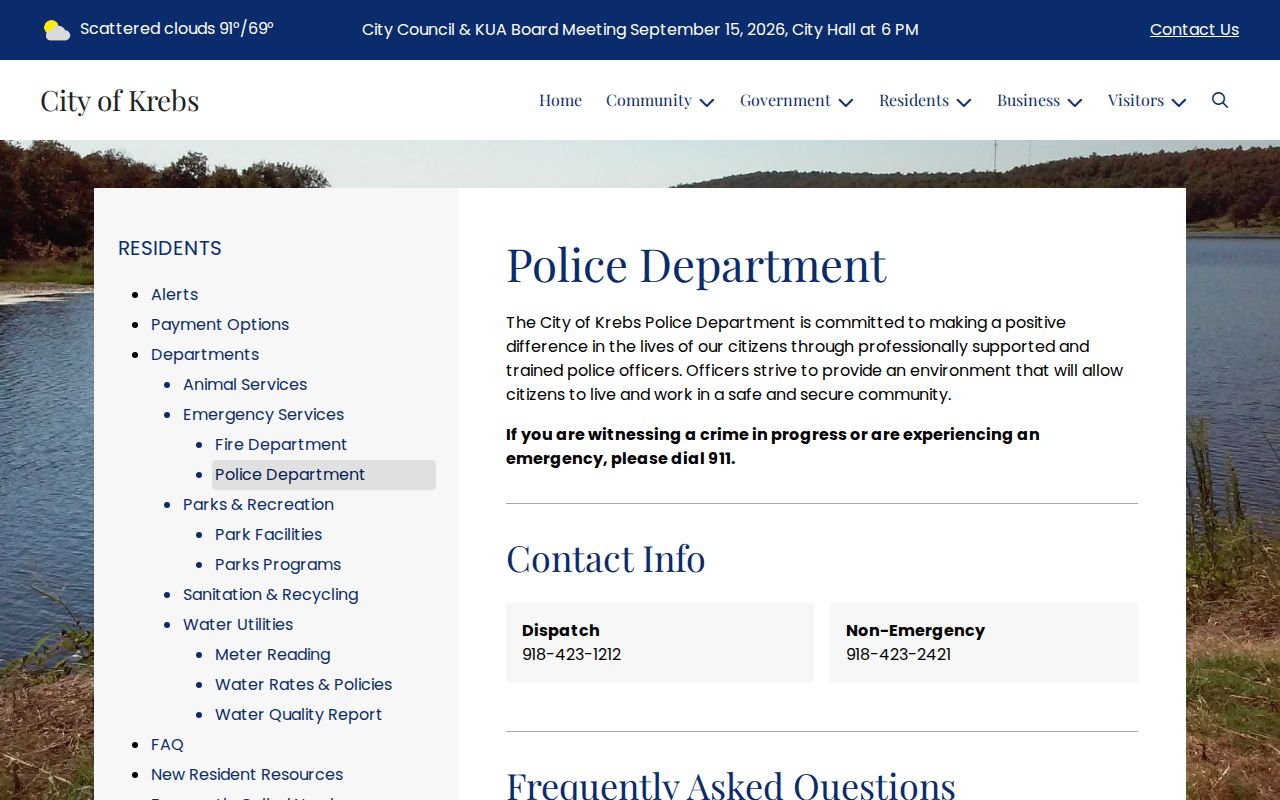
Task: Click the bold dial 911 emergency notice
Action: [773, 446]
